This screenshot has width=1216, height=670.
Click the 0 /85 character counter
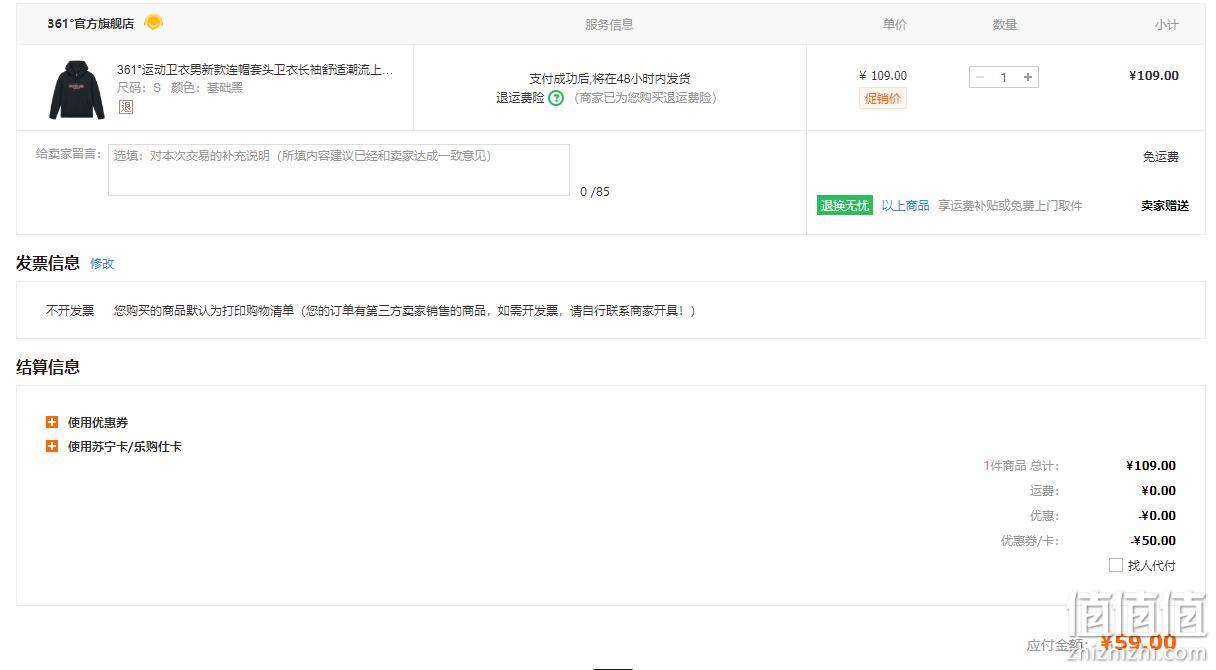[595, 192]
